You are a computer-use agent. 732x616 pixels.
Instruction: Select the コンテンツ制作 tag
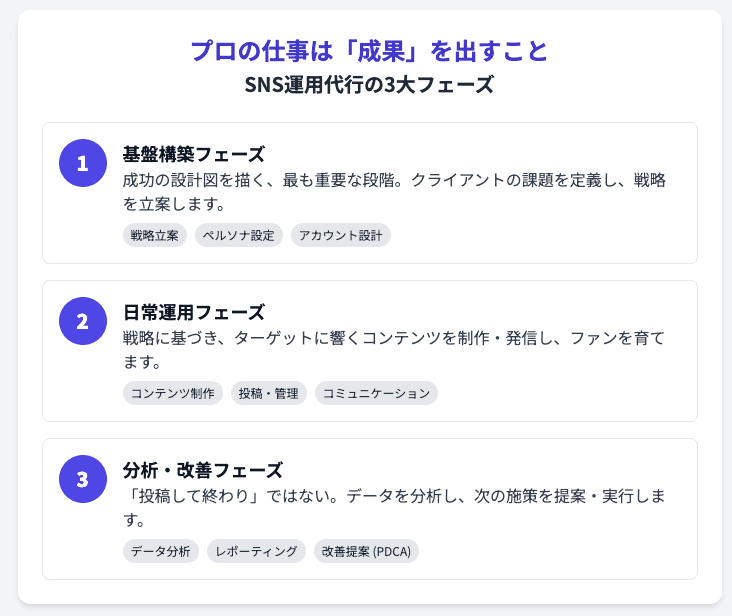pyautogui.click(x=173, y=393)
